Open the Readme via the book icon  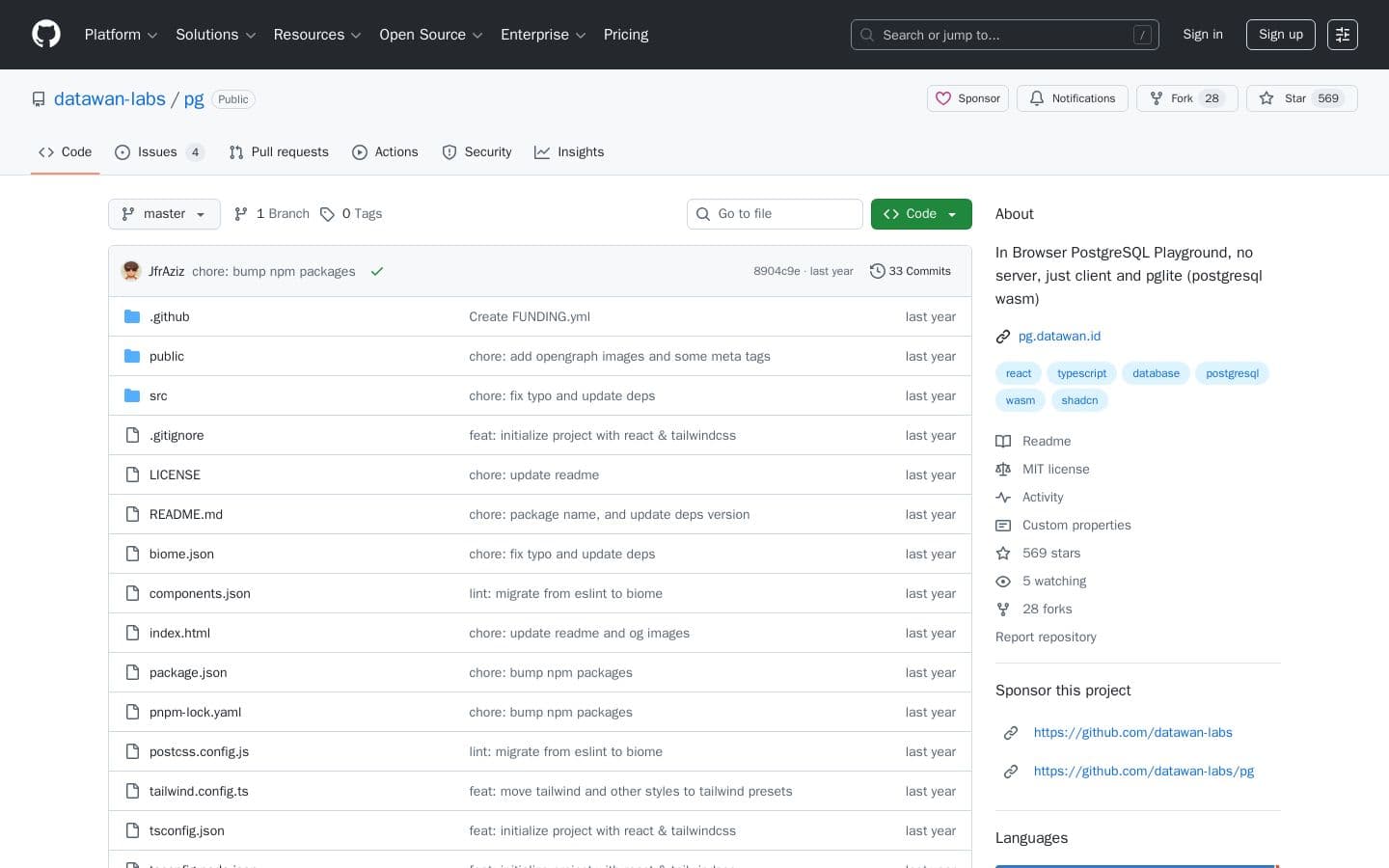(x=1003, y=441)
